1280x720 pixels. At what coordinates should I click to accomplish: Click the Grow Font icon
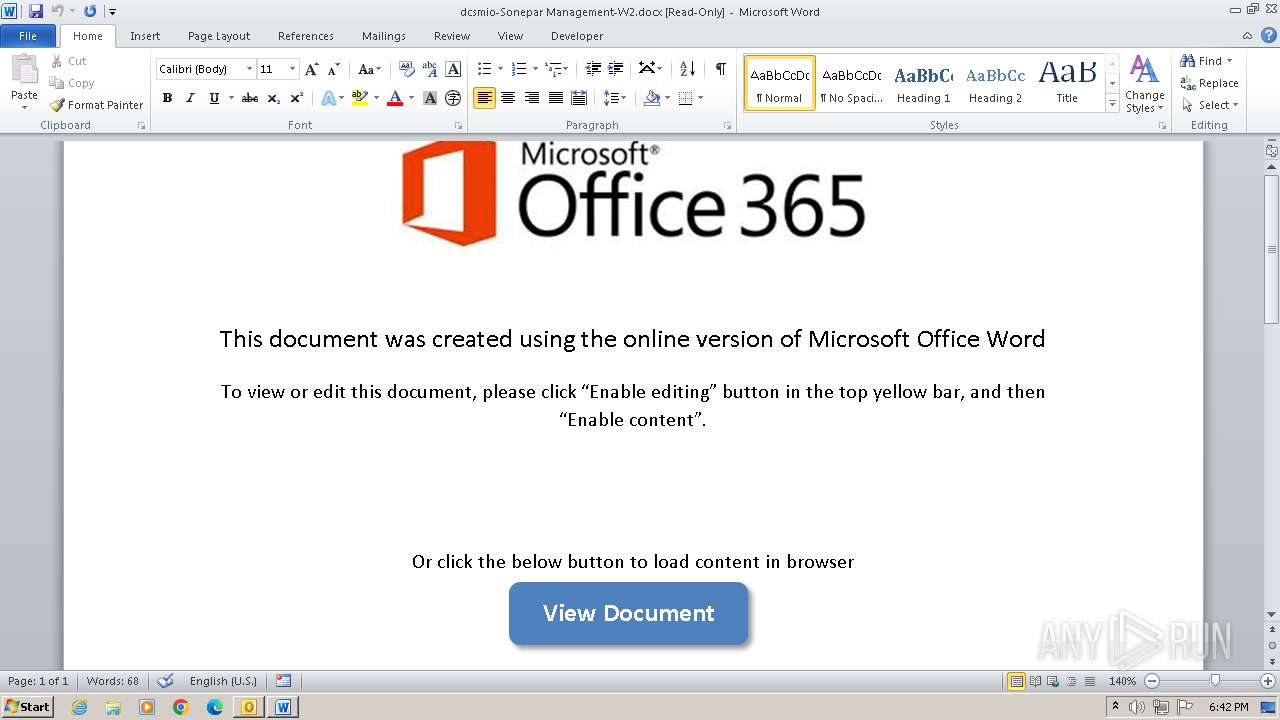(312, 69)
